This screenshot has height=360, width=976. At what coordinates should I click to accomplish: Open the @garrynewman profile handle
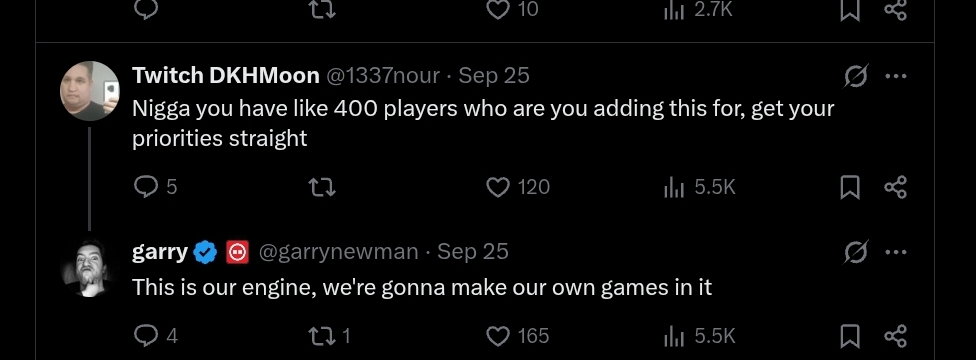pyautogui.click(x=338, y=252)
